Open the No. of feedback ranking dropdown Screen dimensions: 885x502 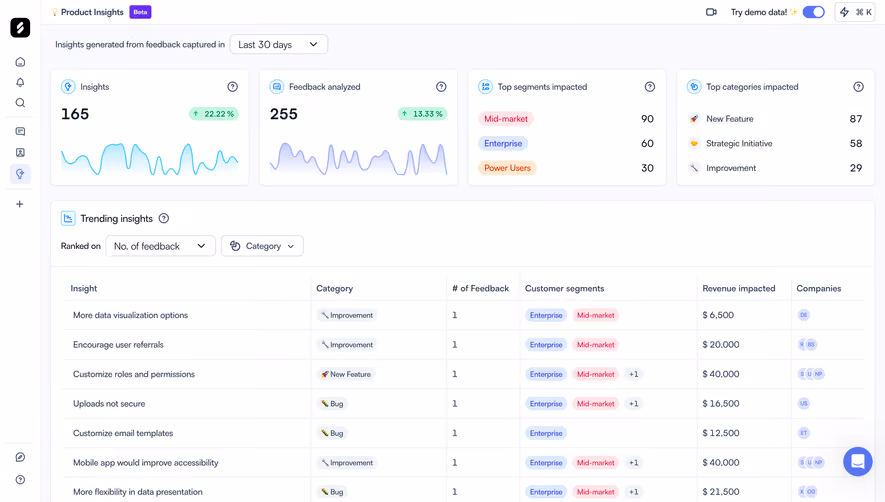click(x=160, y=246)
